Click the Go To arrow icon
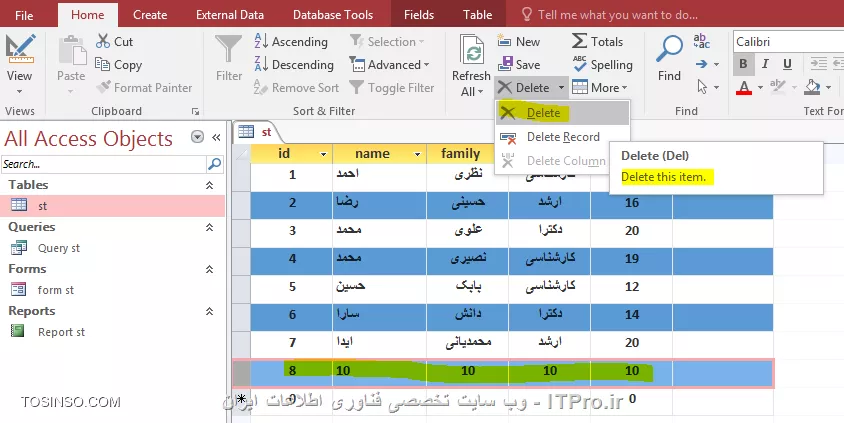The height and width of the screenshot is (423, 844). point(701,65)
